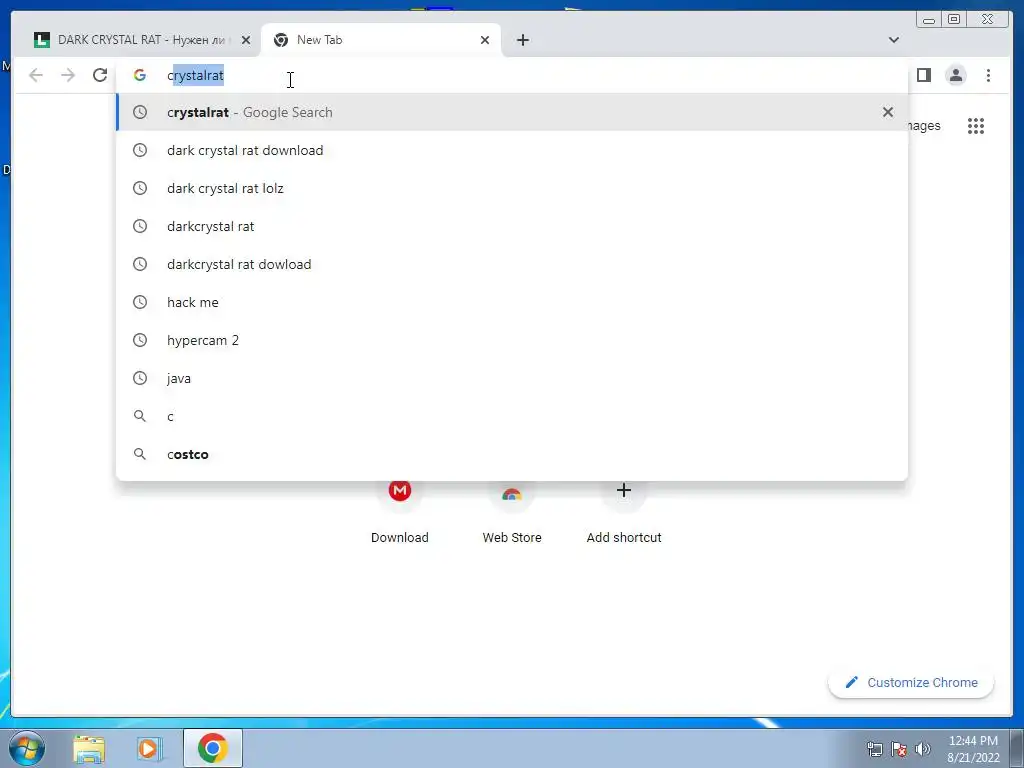Click clock icon beside hypercam 2
This screenshot has width=1024, height=768.
tap(140, 340)
